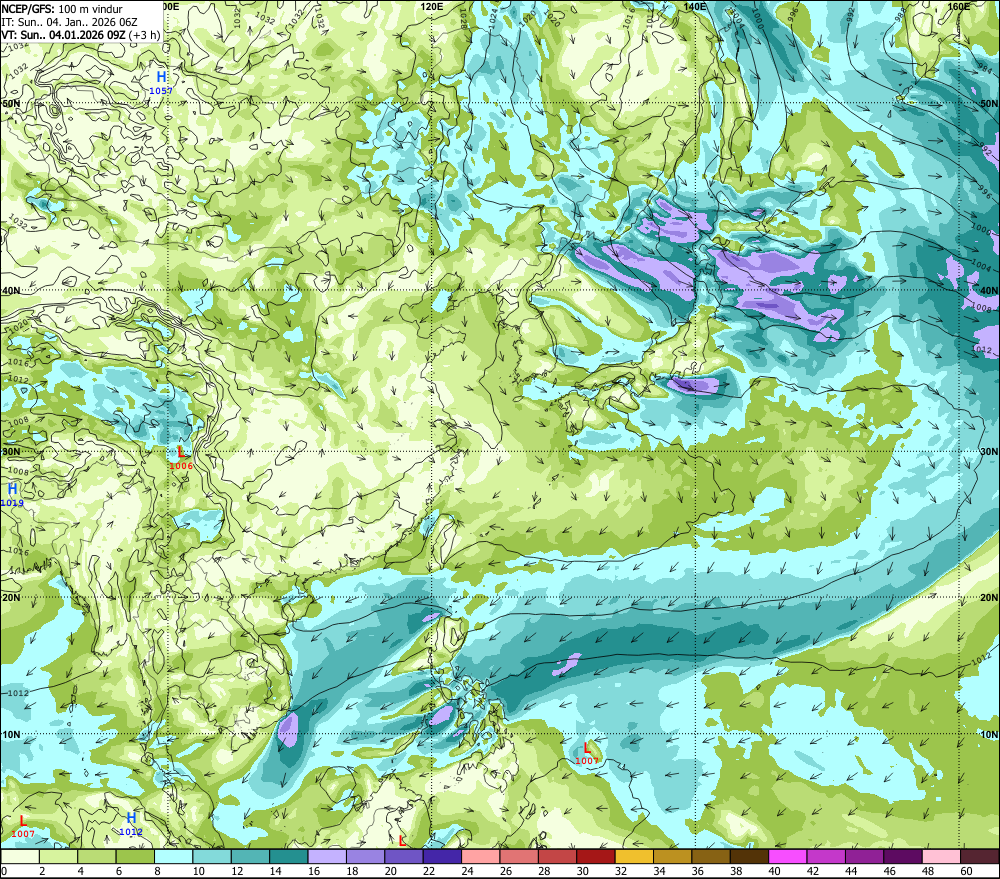Click the dark maroon 60+ legend swatch
The image size is (1000, 879).
click(x=980, y=856)
